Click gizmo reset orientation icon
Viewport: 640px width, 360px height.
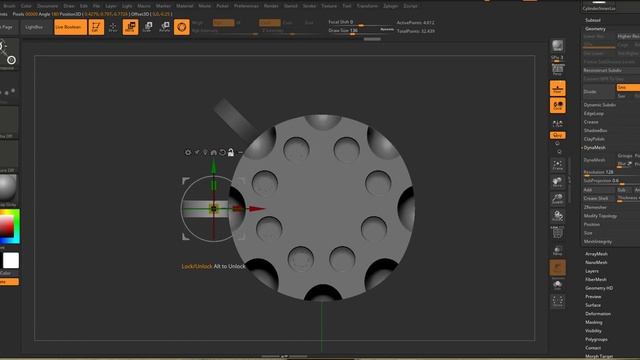click(x=222, y=152)
